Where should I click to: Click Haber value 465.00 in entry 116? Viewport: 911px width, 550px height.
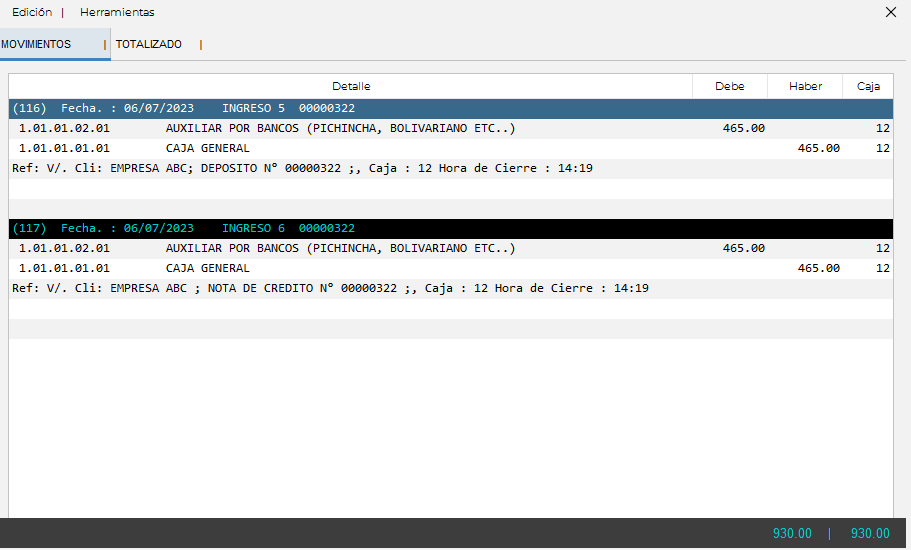[x=819, y=148]
